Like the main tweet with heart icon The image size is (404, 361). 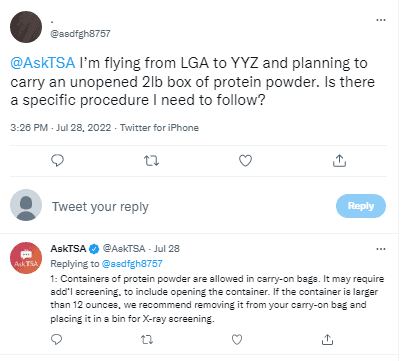(245, 161)
